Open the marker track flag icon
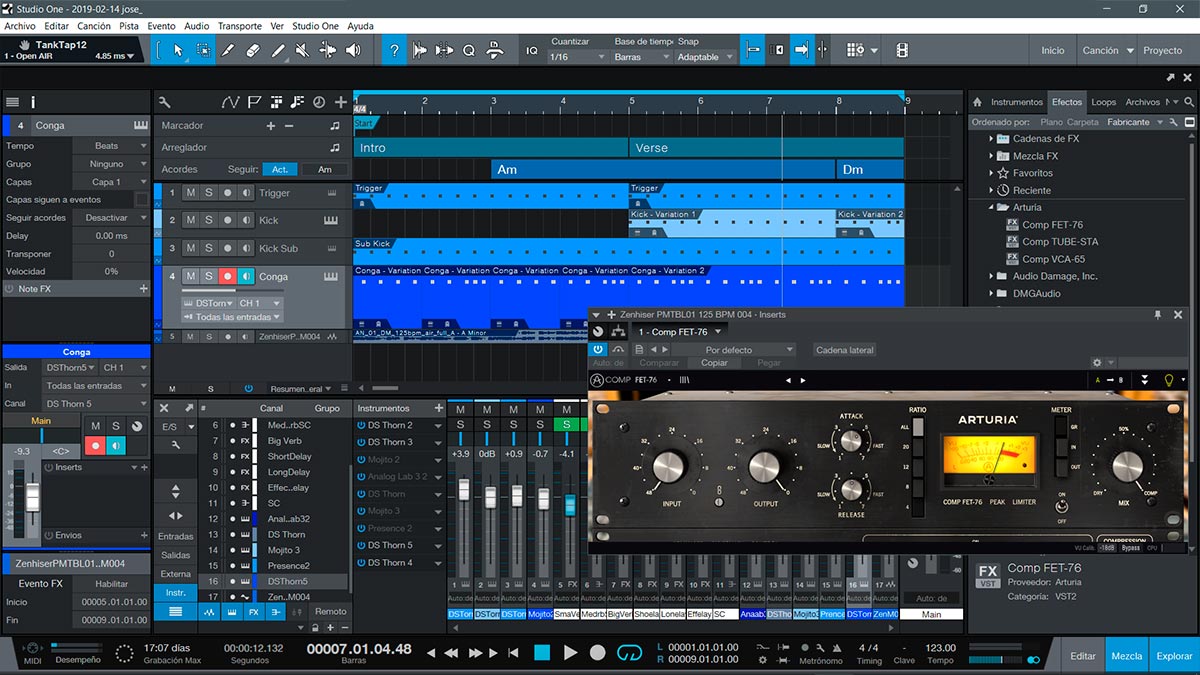The width and height of the screenshot is (1200, 675). tap(254, 102)
